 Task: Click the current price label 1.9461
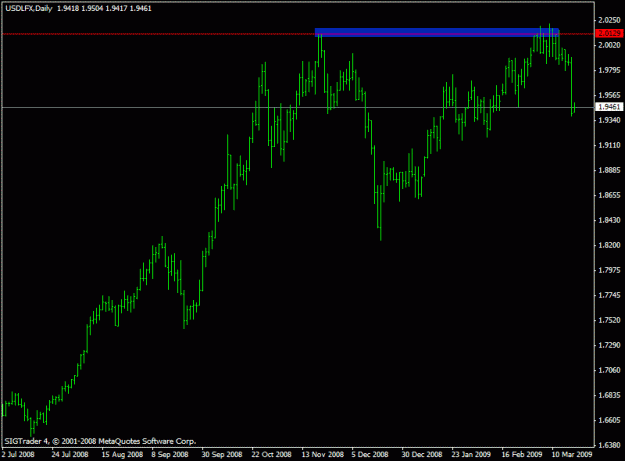coord(609,107)
